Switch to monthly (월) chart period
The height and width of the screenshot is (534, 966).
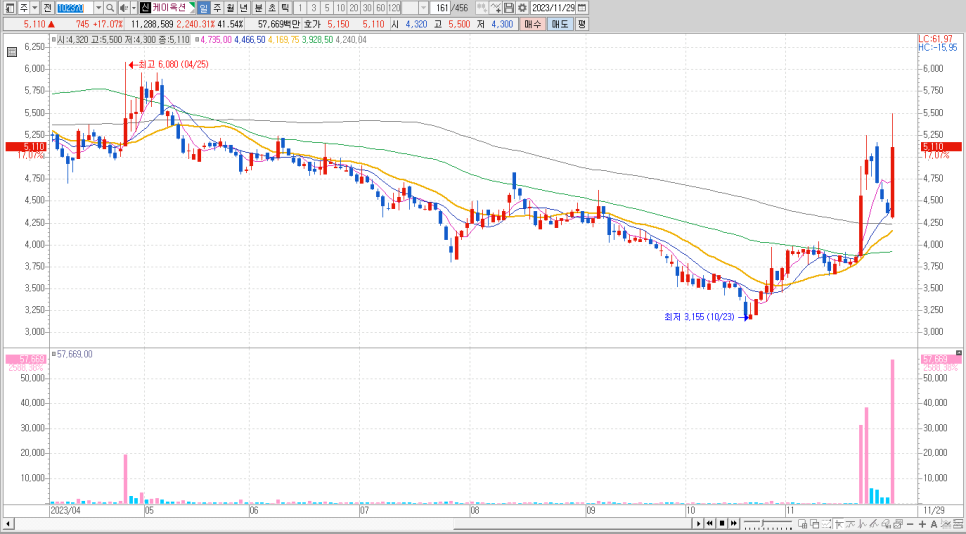(229, 8)
